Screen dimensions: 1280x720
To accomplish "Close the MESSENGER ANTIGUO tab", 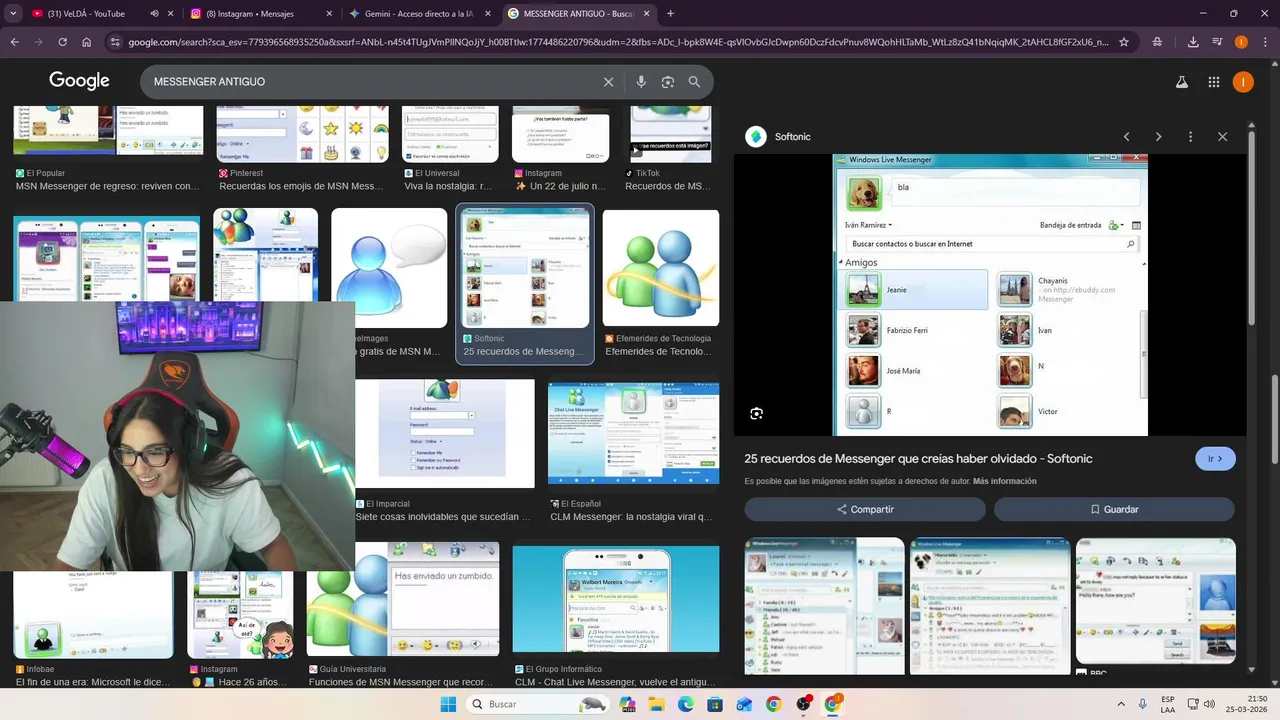I will [647, 14].
